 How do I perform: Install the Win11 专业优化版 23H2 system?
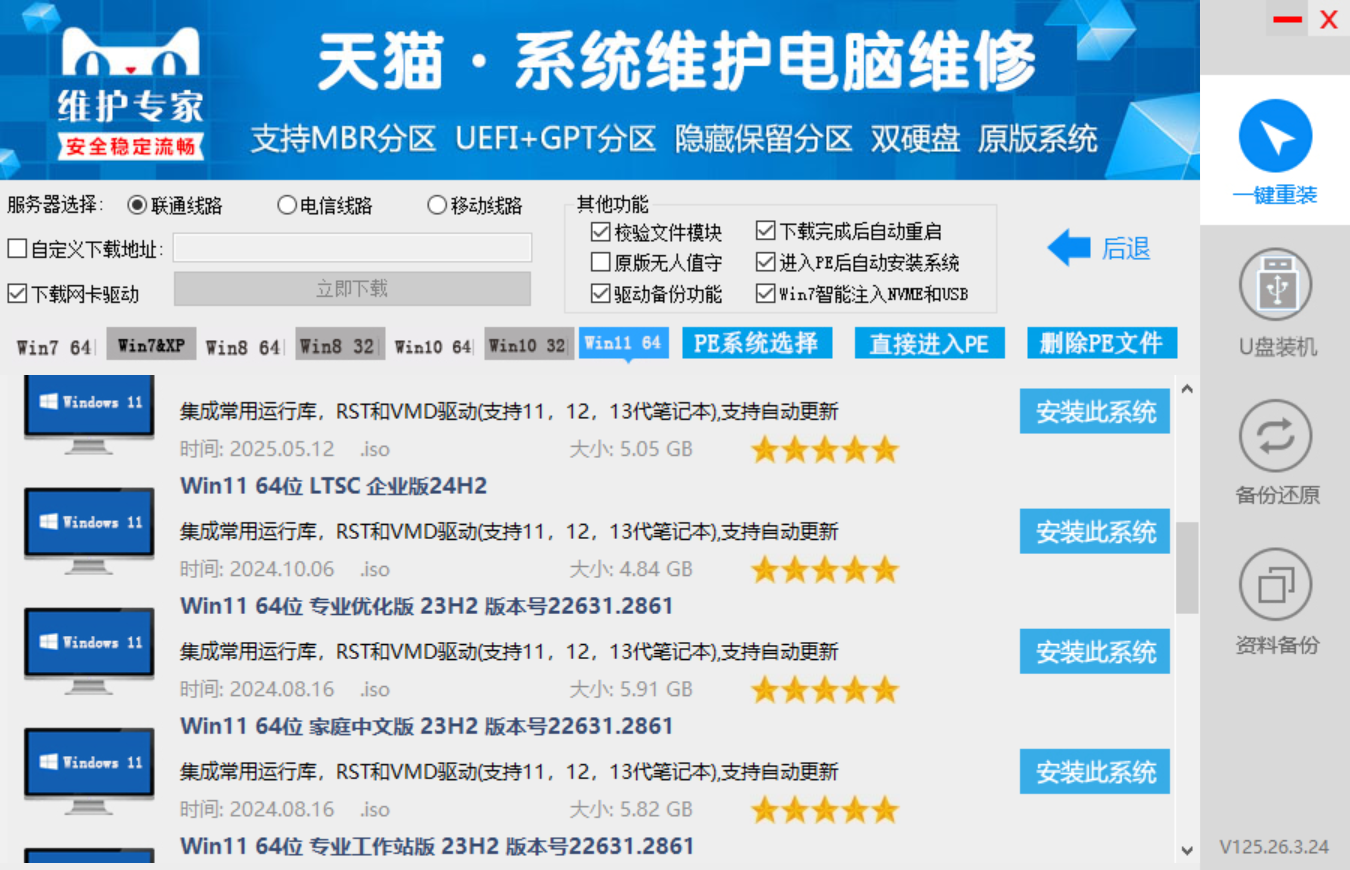(x=1095, y=651)
